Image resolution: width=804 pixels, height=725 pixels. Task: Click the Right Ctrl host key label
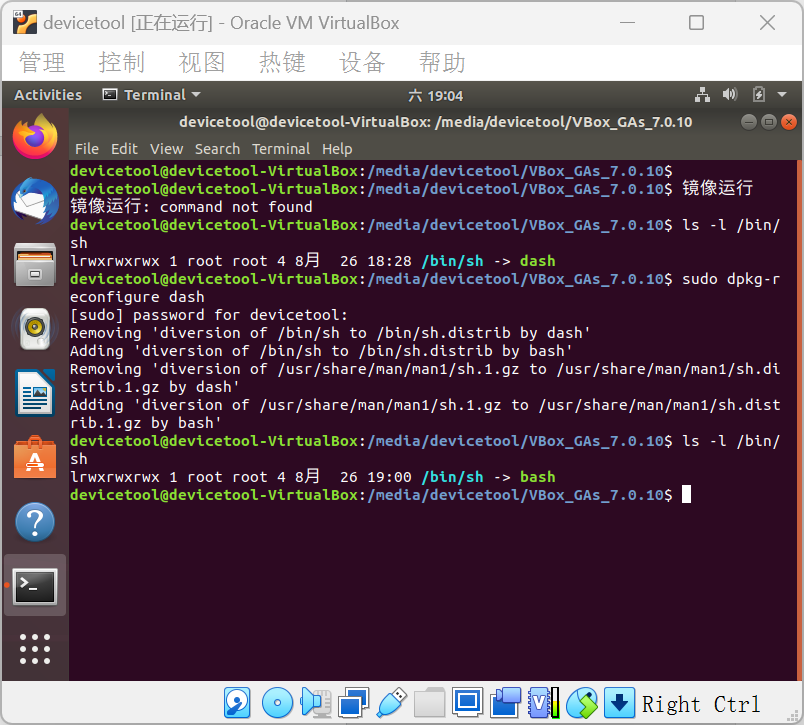pyautogui.click(x=701, y=704)
